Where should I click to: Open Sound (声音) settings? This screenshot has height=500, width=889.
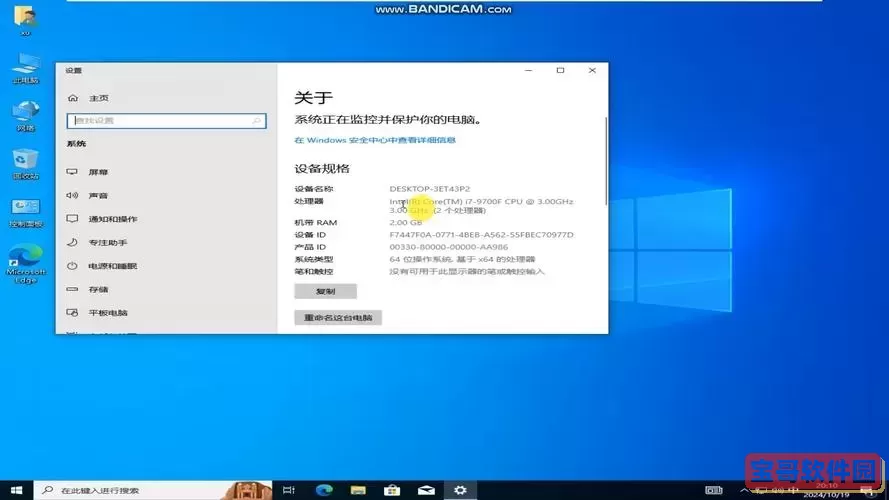click(98, 196)
